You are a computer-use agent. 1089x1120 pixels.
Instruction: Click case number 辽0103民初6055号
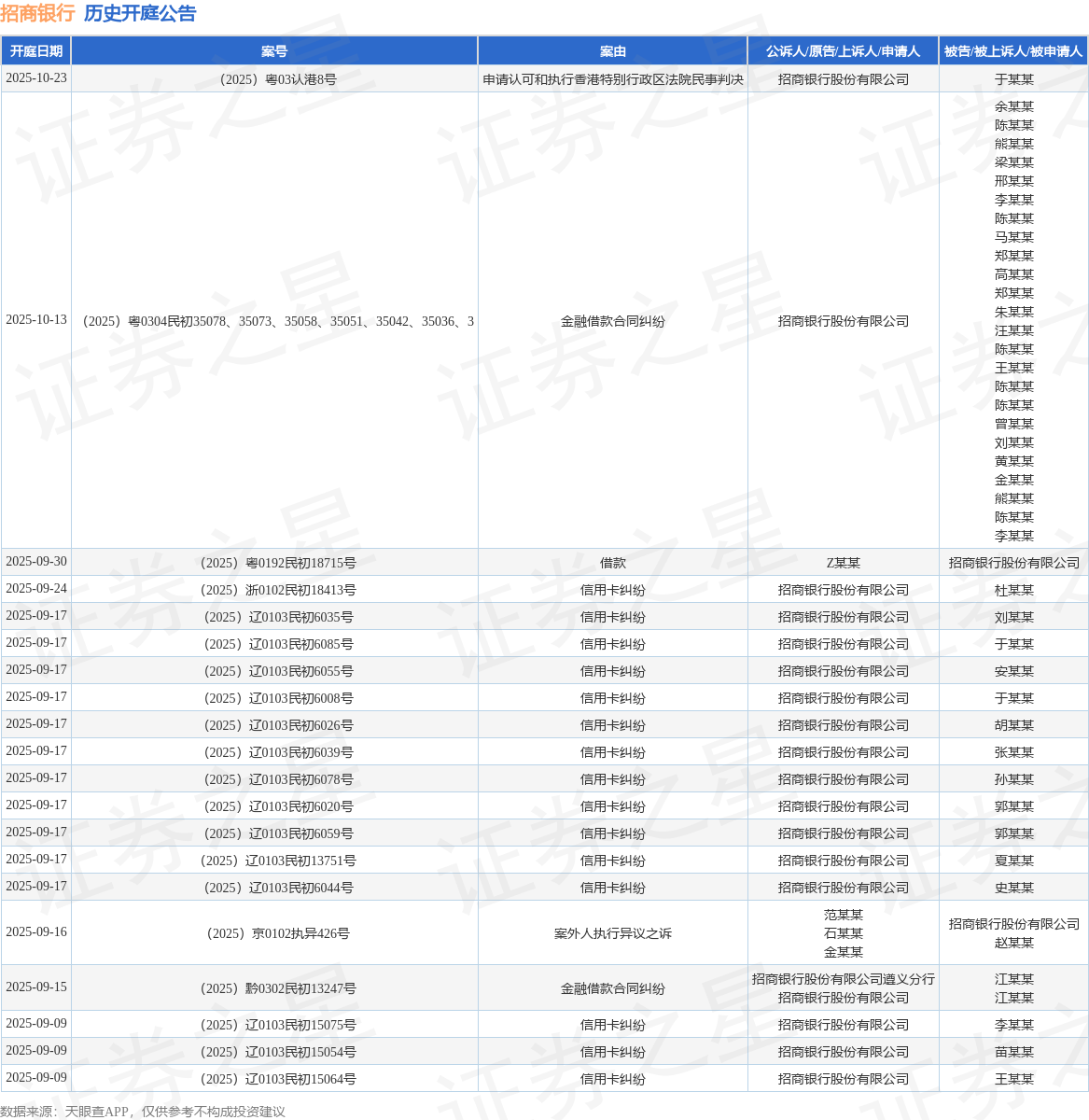[x=274, y=671]
